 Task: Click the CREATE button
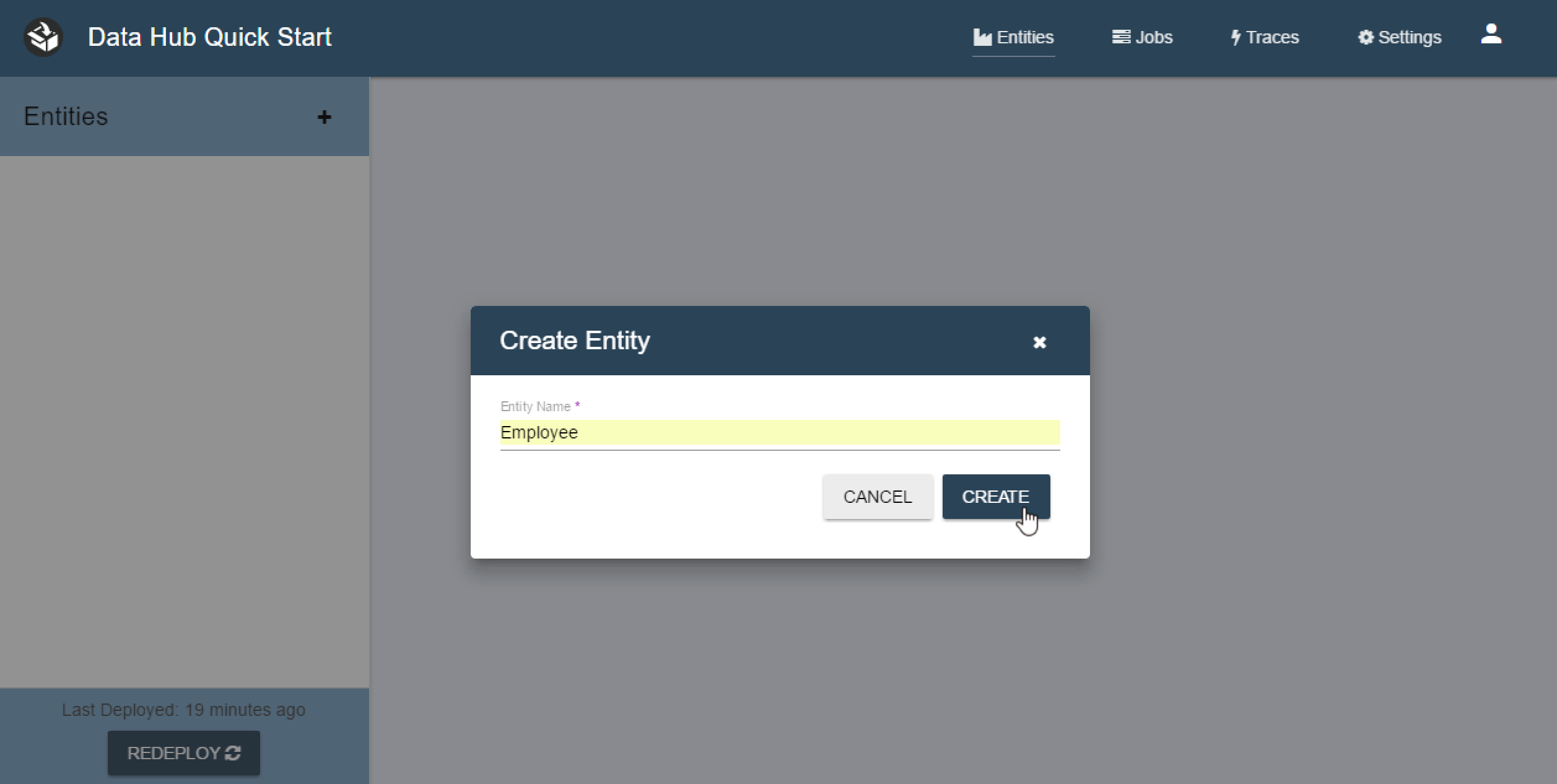point(996,497)
